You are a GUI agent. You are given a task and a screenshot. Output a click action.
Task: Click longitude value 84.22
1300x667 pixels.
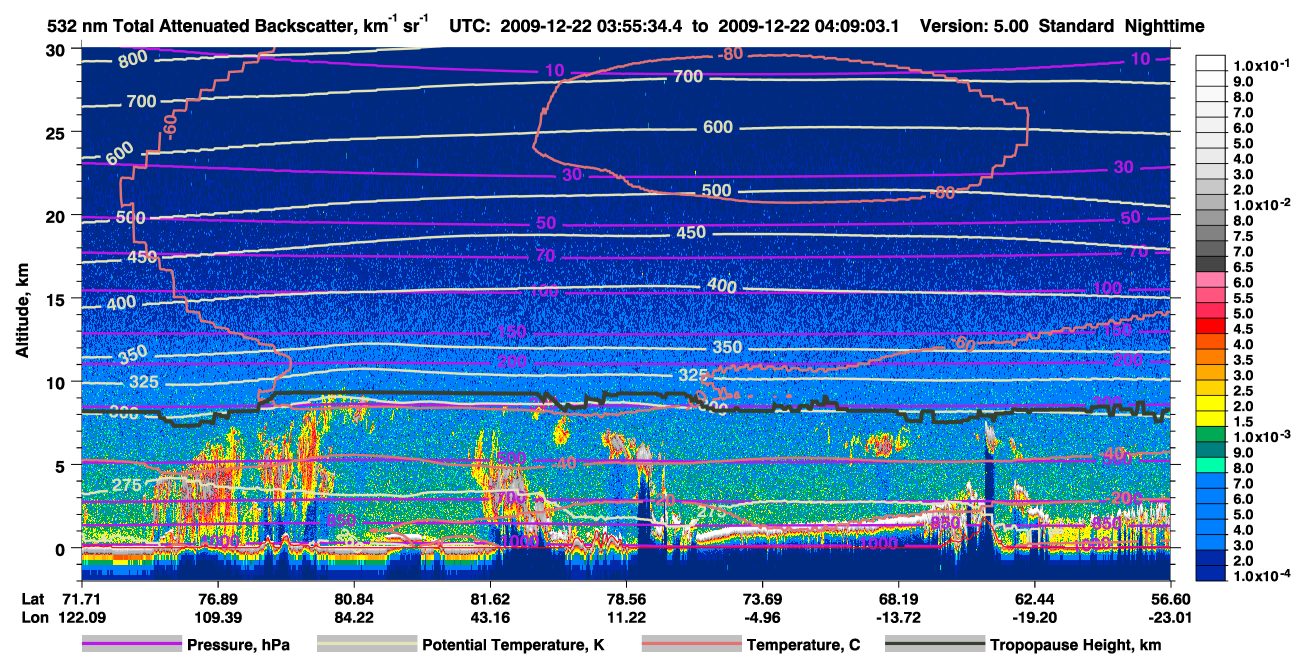click(x=353, y=617)
